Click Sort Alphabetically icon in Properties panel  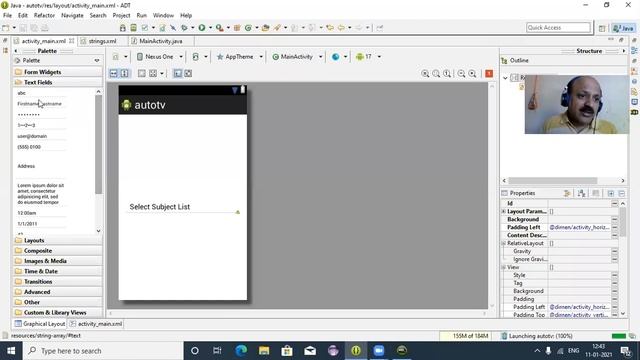(582, 193)
